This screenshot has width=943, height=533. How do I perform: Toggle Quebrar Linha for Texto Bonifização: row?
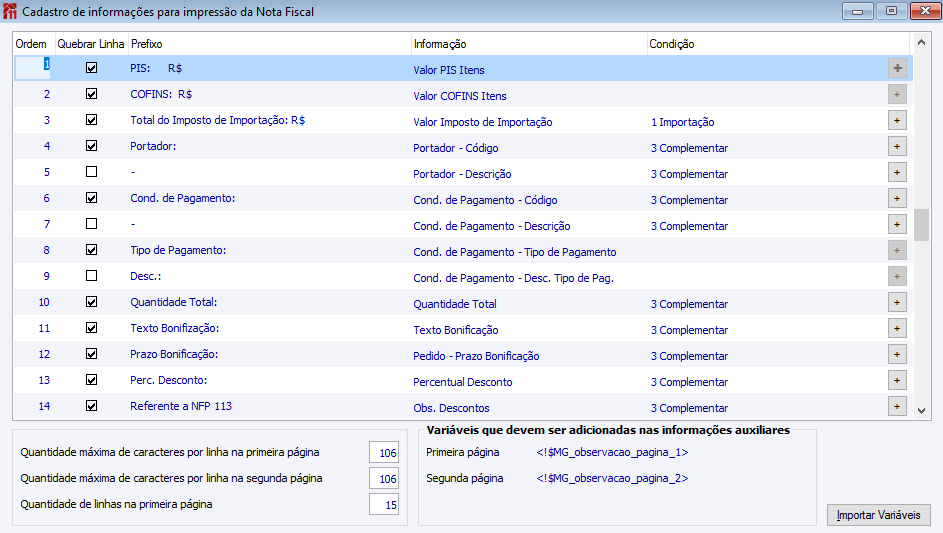point(91,328)
